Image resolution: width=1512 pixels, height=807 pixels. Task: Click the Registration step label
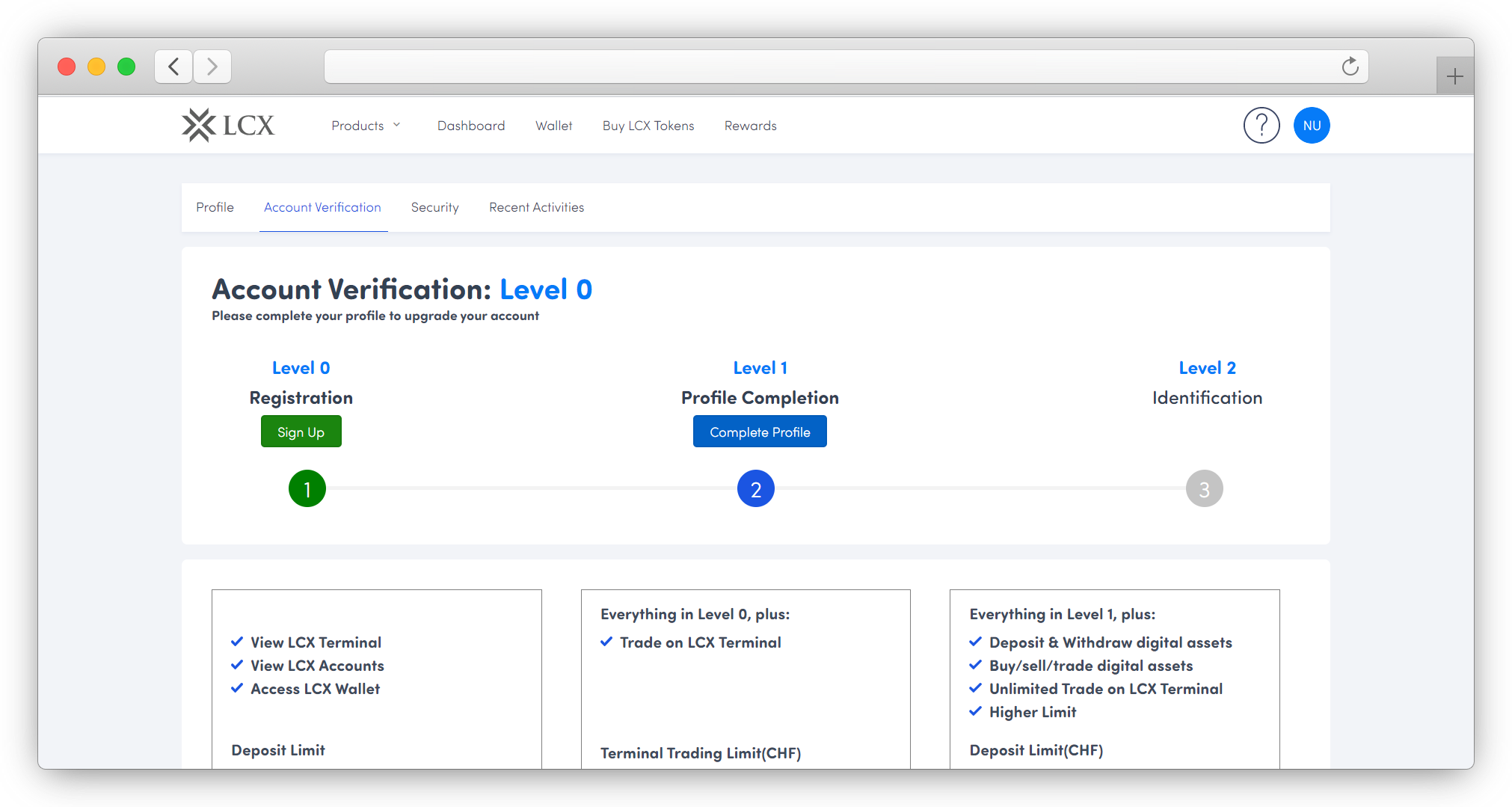click(301, 398)
